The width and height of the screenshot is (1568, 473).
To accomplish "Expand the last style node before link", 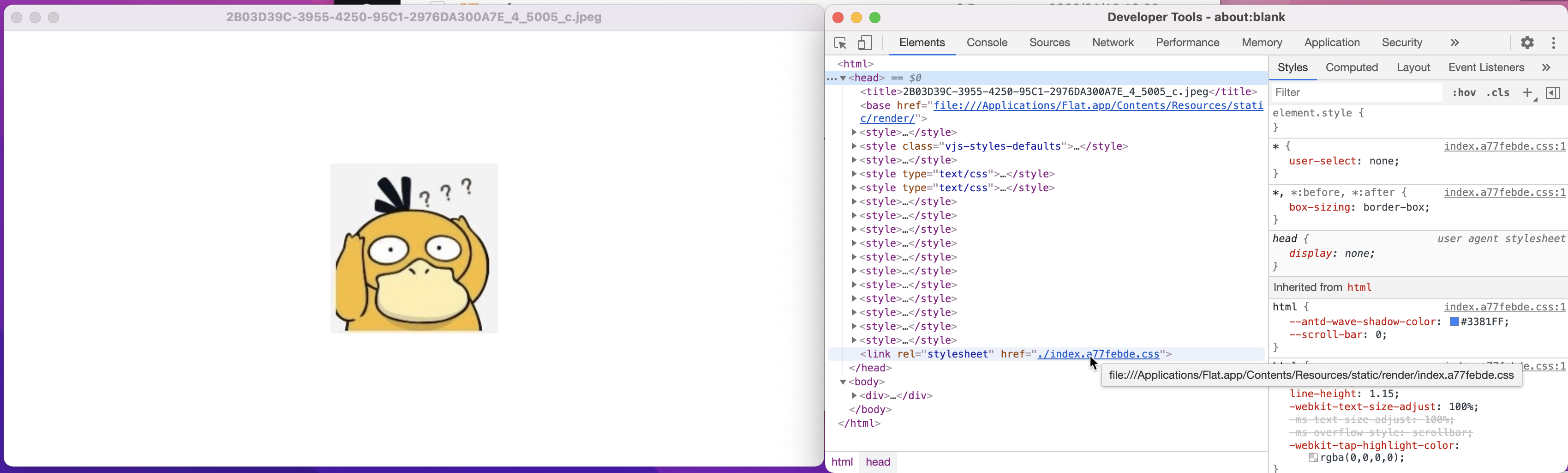I will (x=854, y=340).
